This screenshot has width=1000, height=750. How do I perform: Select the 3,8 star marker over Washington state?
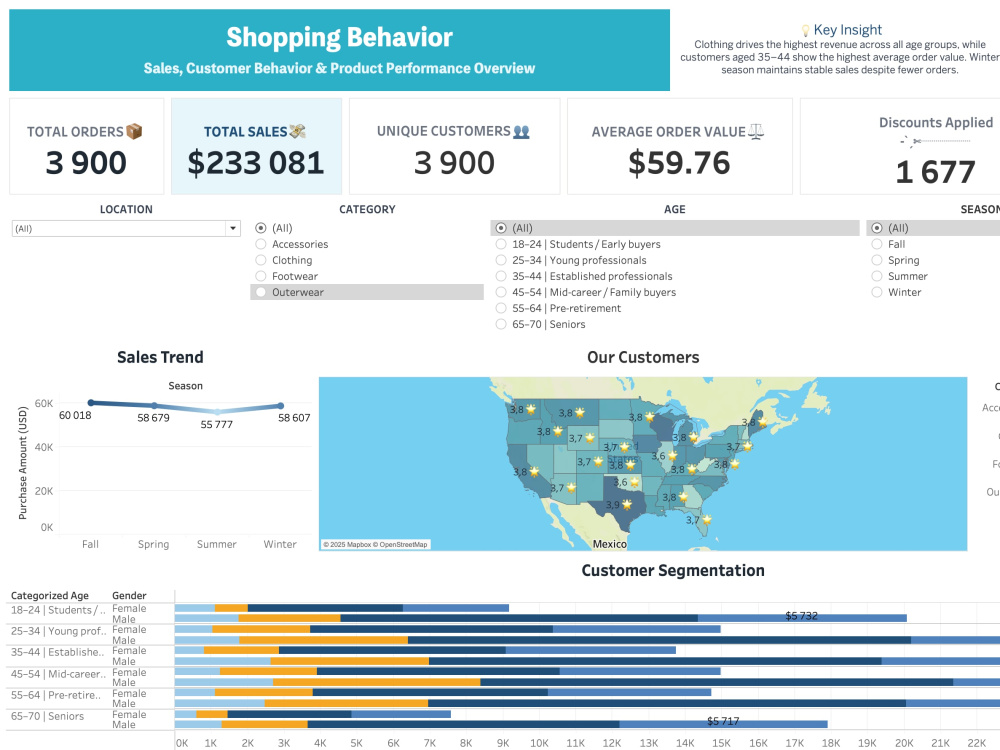[531, 409]
